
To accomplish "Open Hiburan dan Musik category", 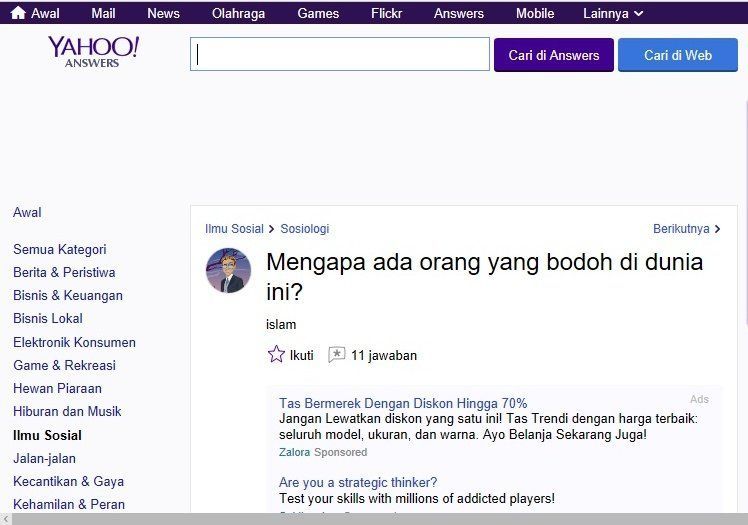I will tap(67, 412).
